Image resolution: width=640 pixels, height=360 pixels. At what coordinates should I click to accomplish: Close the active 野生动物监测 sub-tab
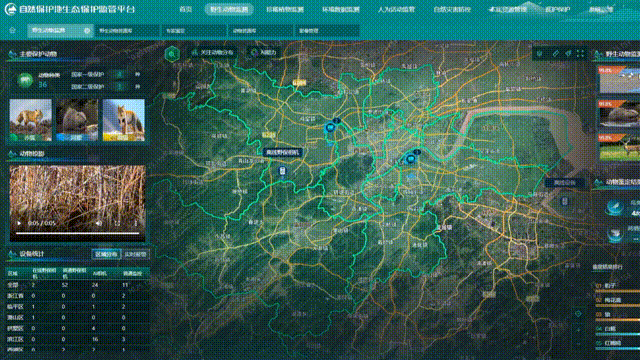pos(87,31)
